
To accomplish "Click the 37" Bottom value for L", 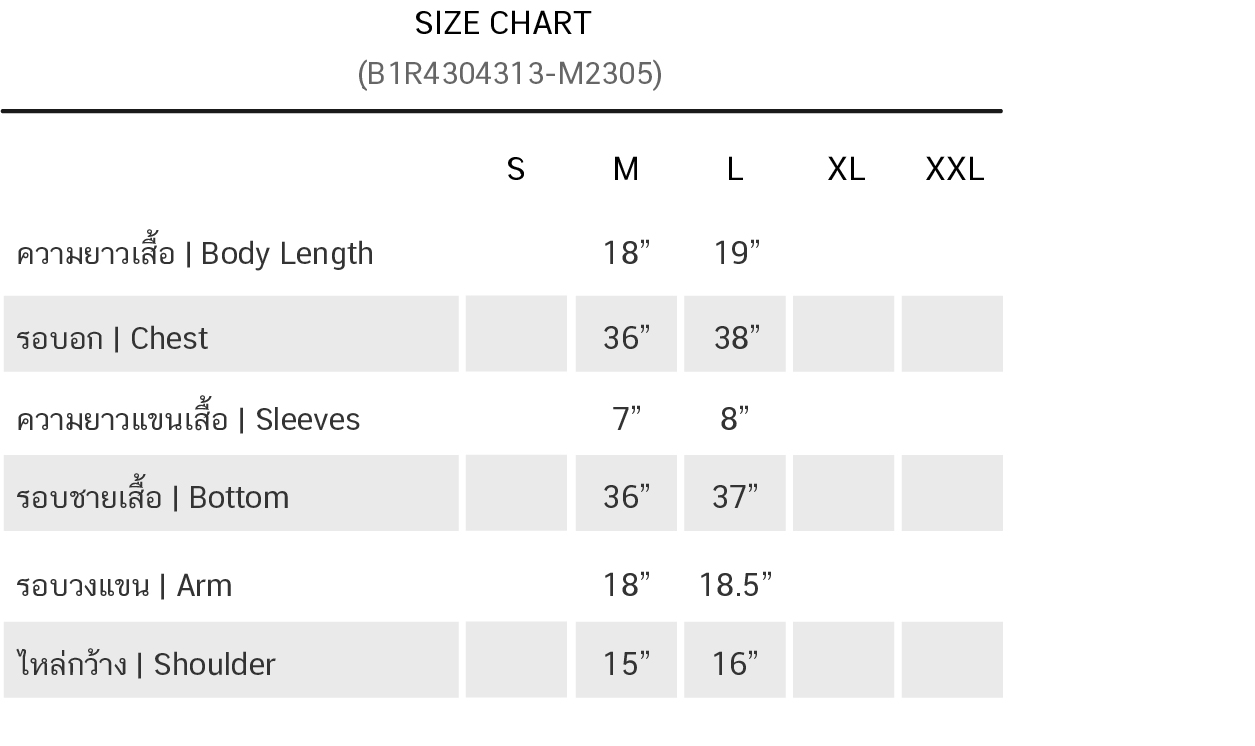I will (735, 497).
